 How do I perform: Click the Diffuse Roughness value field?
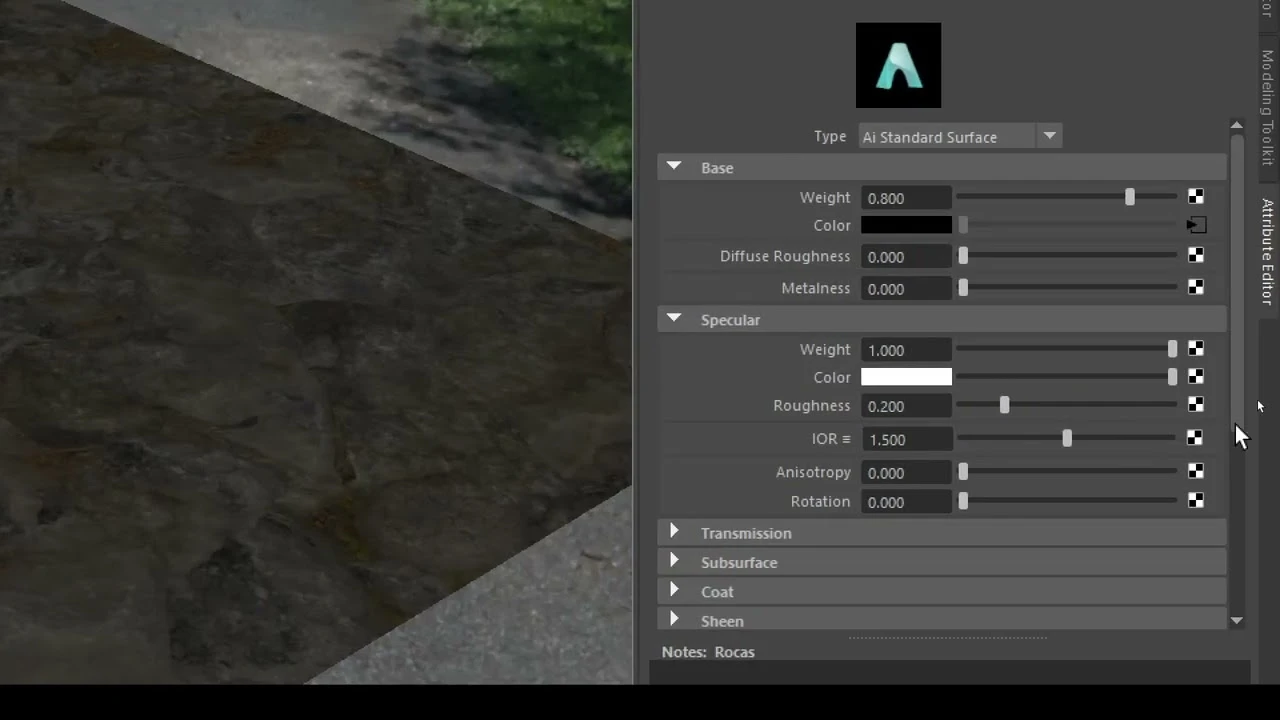click(906, 257)
